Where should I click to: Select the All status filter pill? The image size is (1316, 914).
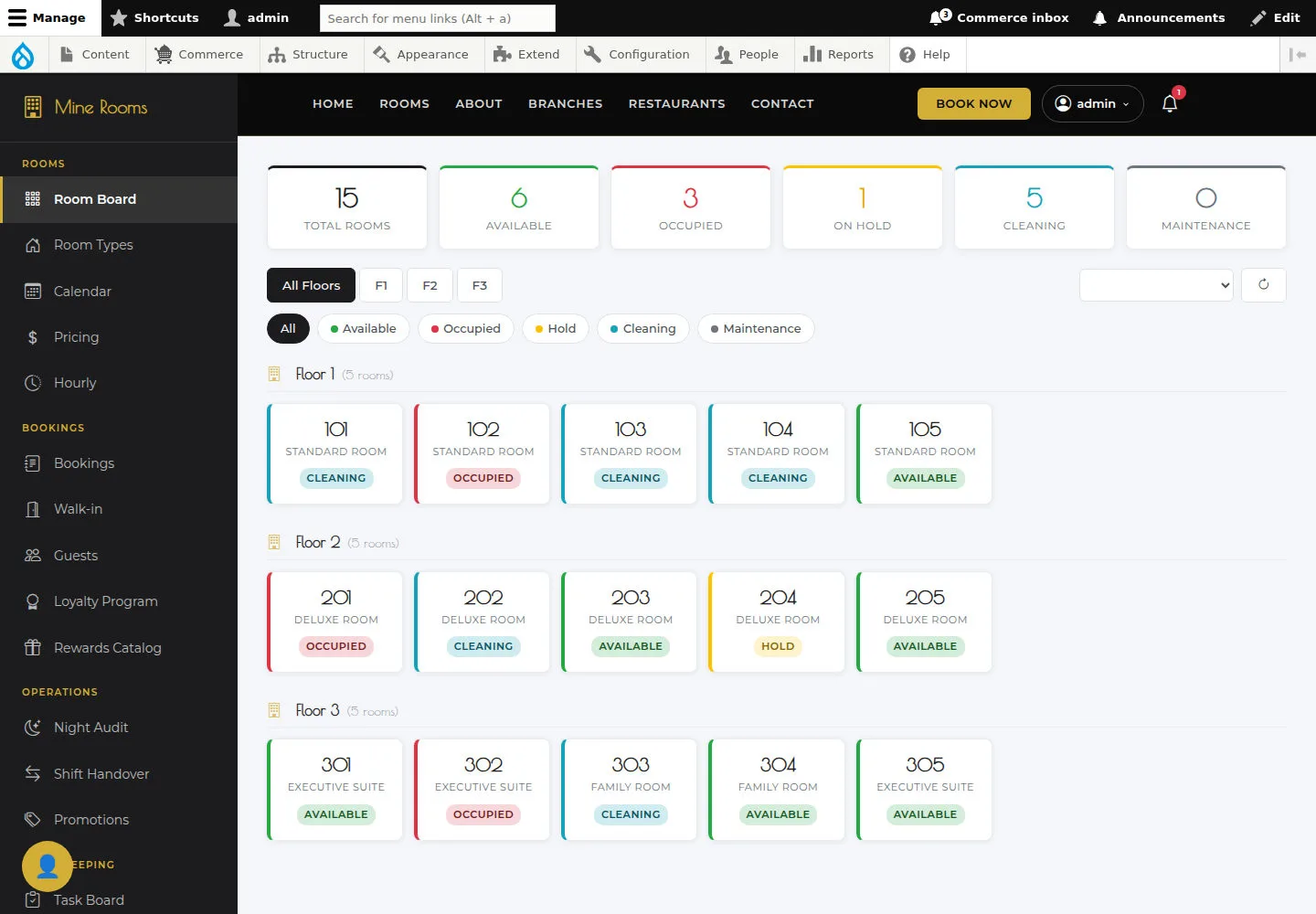[x=288, y=329]
